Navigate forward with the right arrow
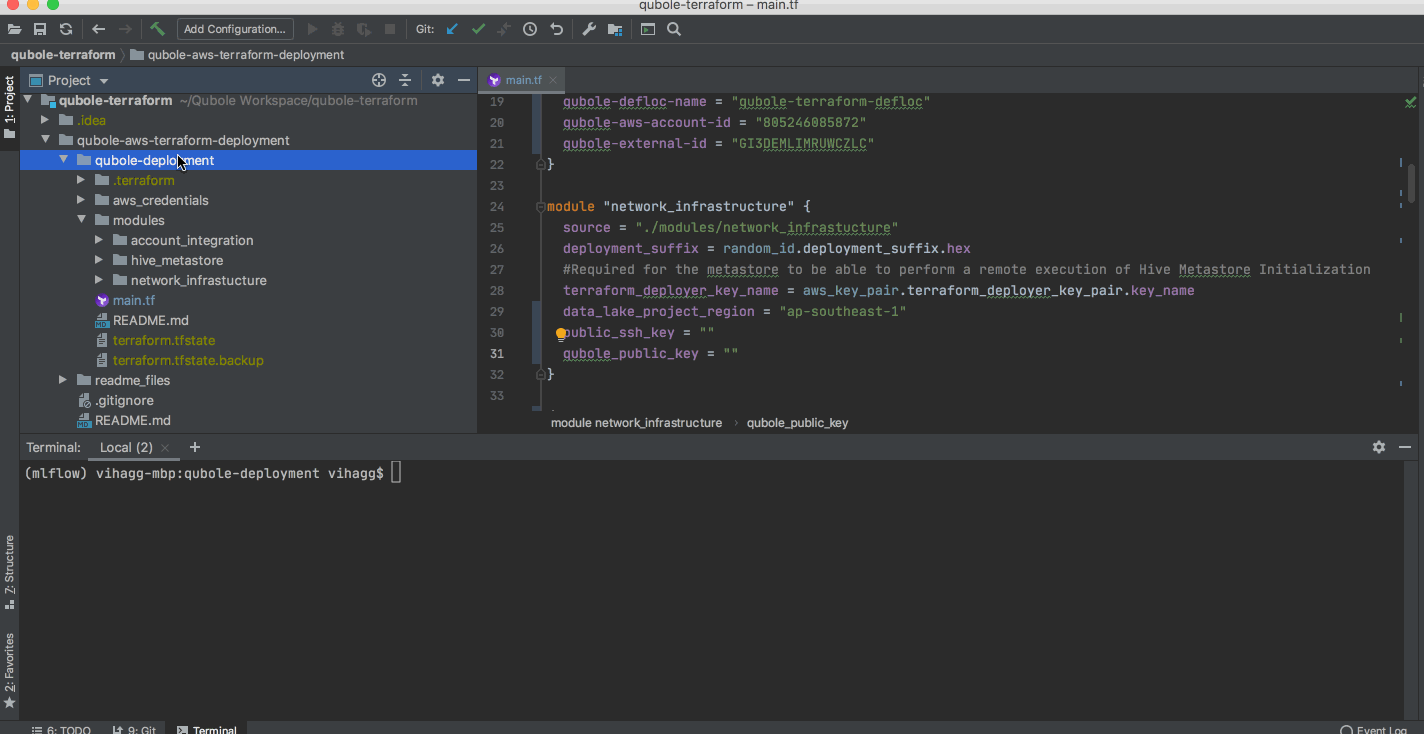 125,29
